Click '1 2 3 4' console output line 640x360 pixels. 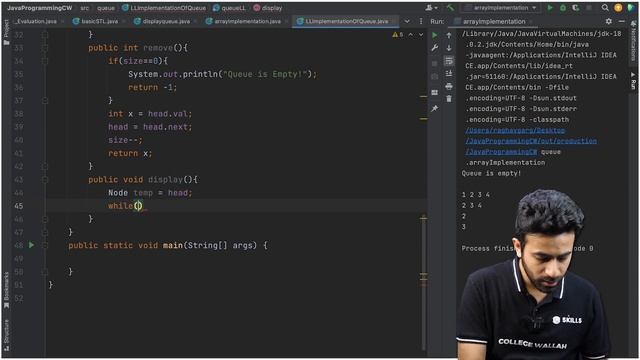[476, 195]
